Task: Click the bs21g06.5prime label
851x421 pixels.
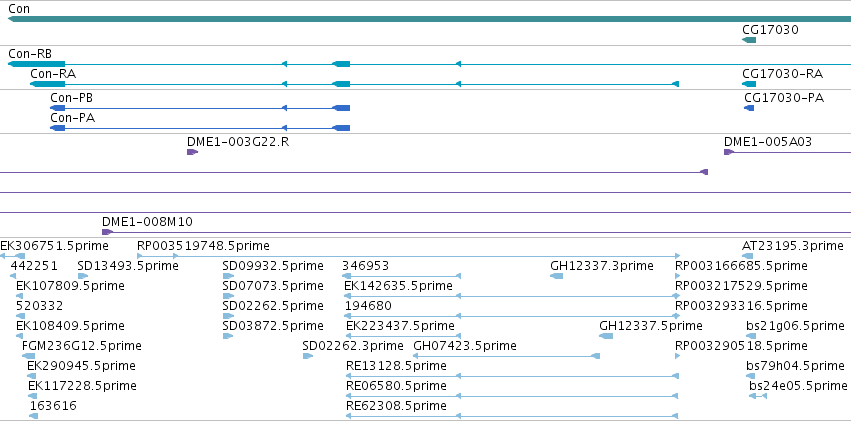Action: pyautogui.click(x=796, y=326)
